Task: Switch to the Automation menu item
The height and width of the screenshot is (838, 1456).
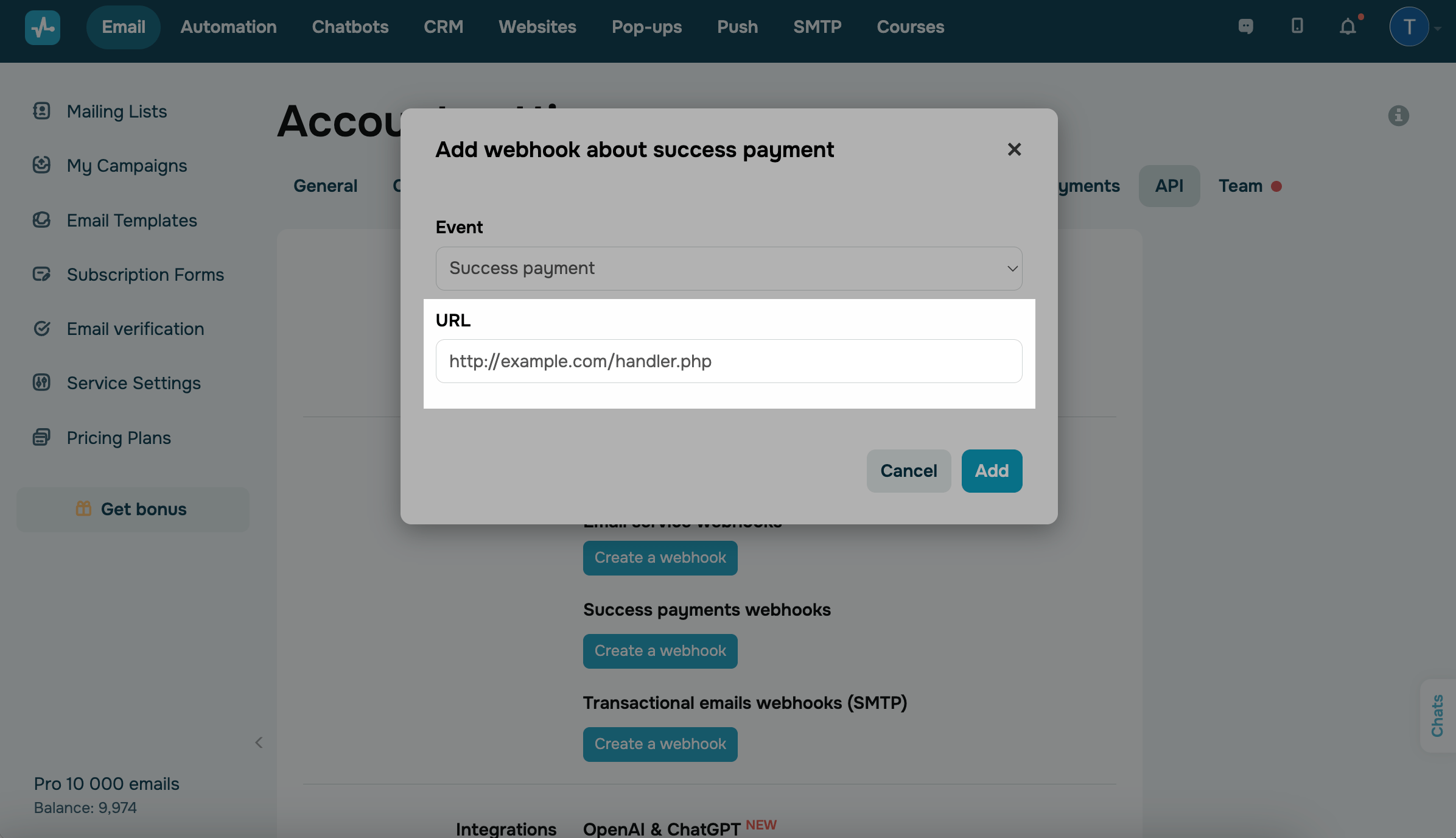Action: click(228, 27)
